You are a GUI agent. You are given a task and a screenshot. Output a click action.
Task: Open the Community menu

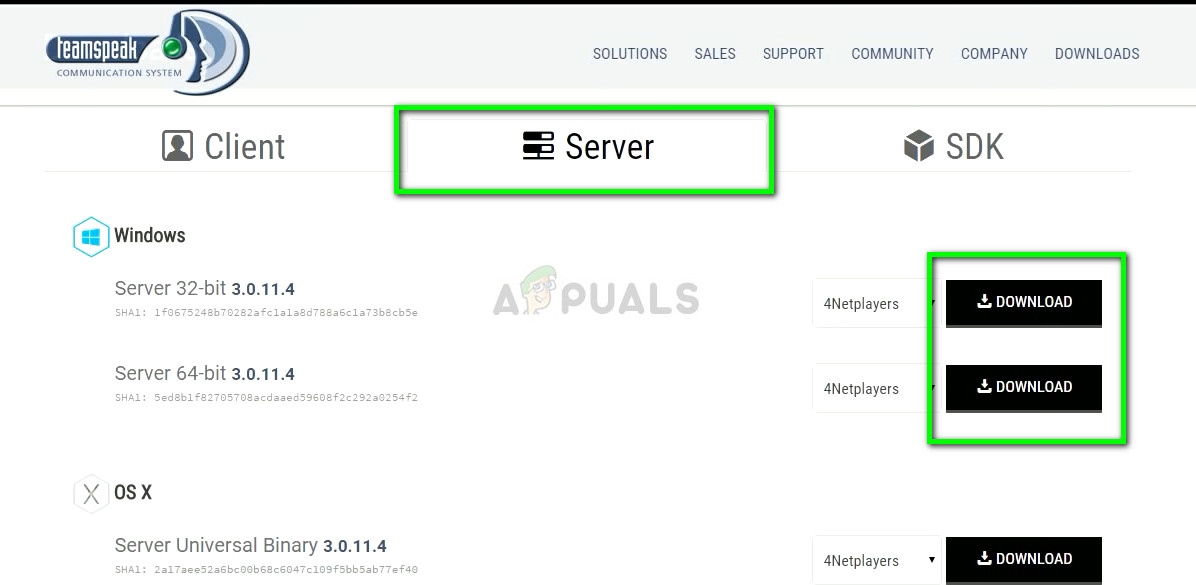click(x=892, y=54)
